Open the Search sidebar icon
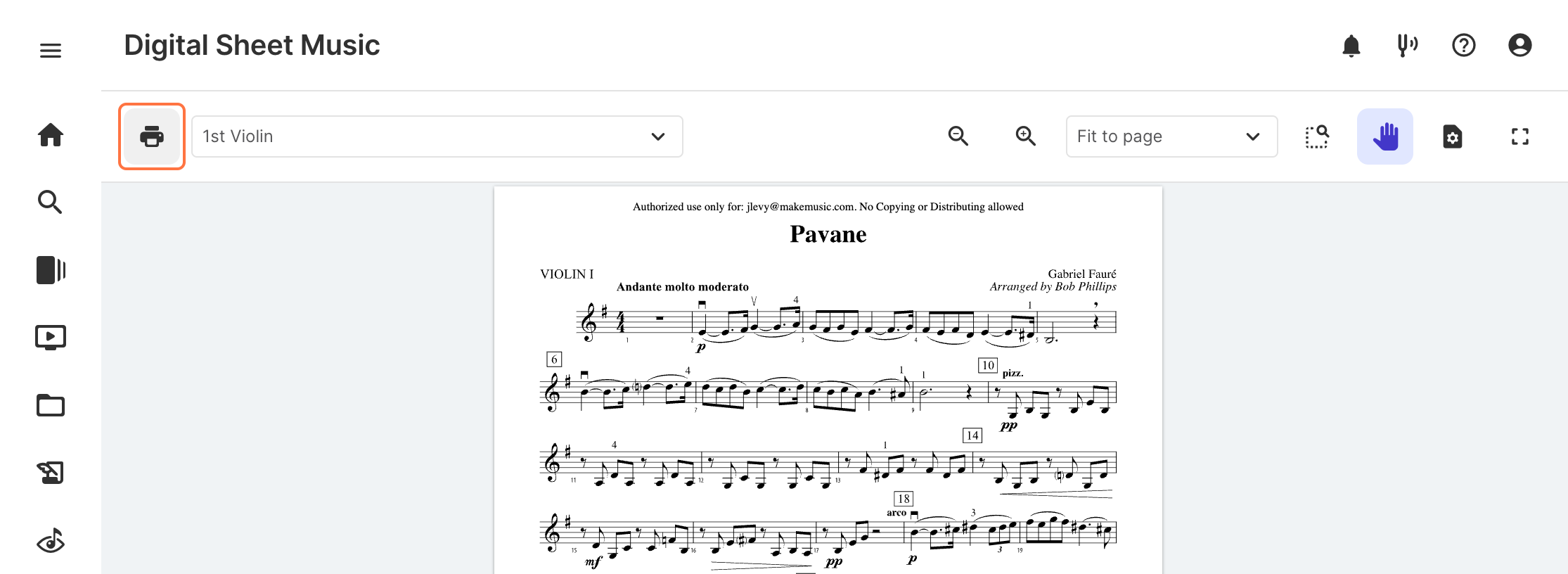The height and width of the screenshot is (574, 1568). tap(50, 202)
